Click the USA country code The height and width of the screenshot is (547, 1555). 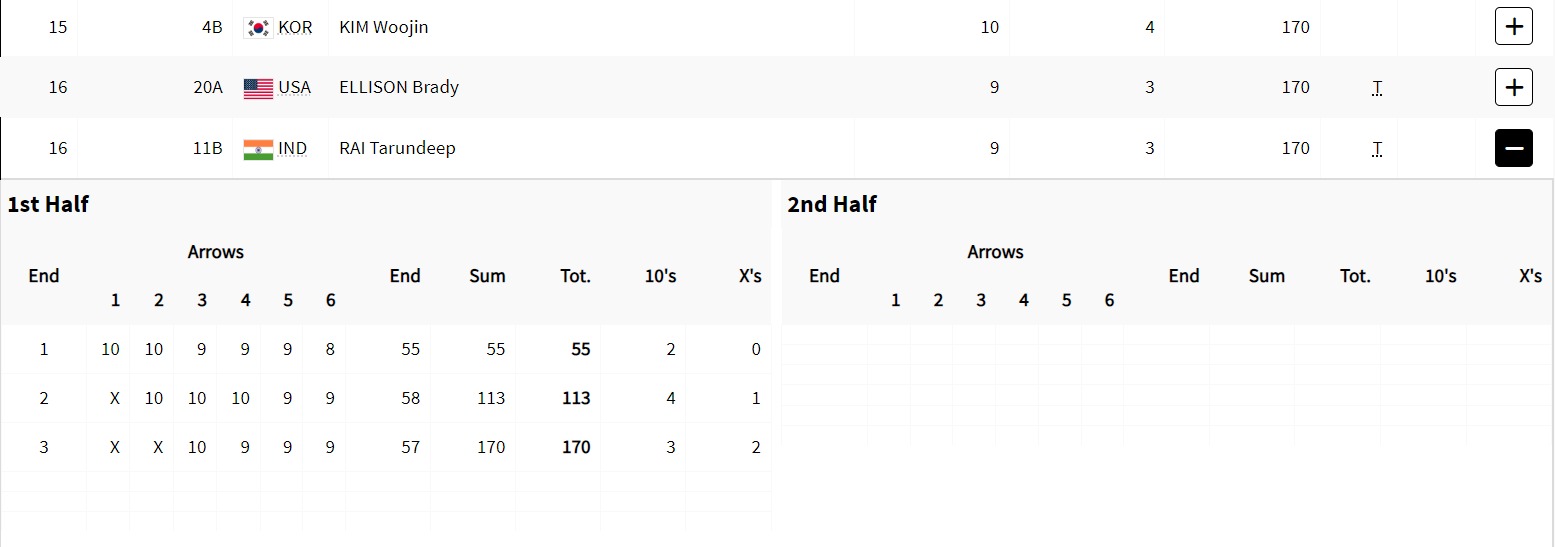tap(294, 87)
